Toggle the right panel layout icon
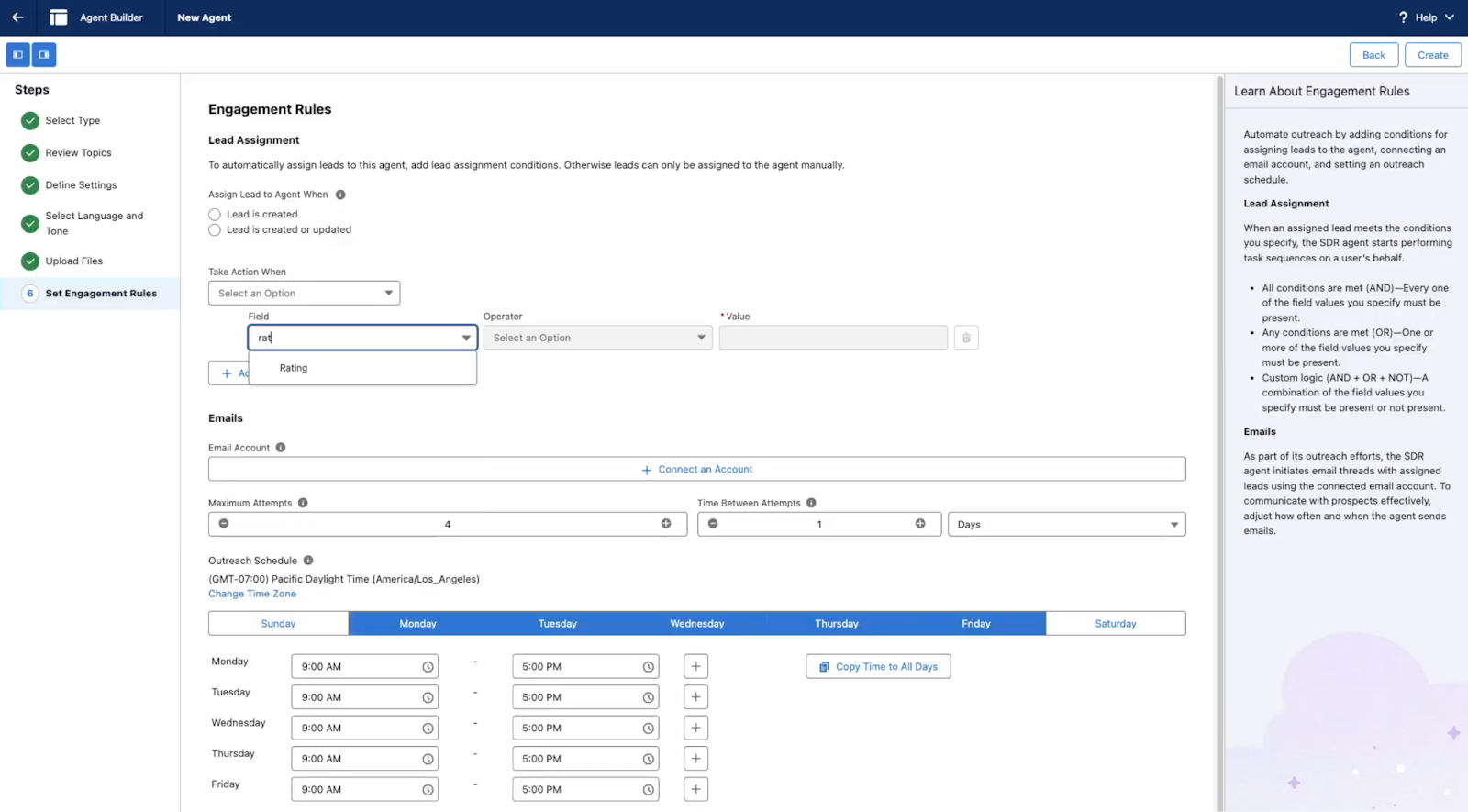This screenshot has height=812, width=1468. (44, 55)
